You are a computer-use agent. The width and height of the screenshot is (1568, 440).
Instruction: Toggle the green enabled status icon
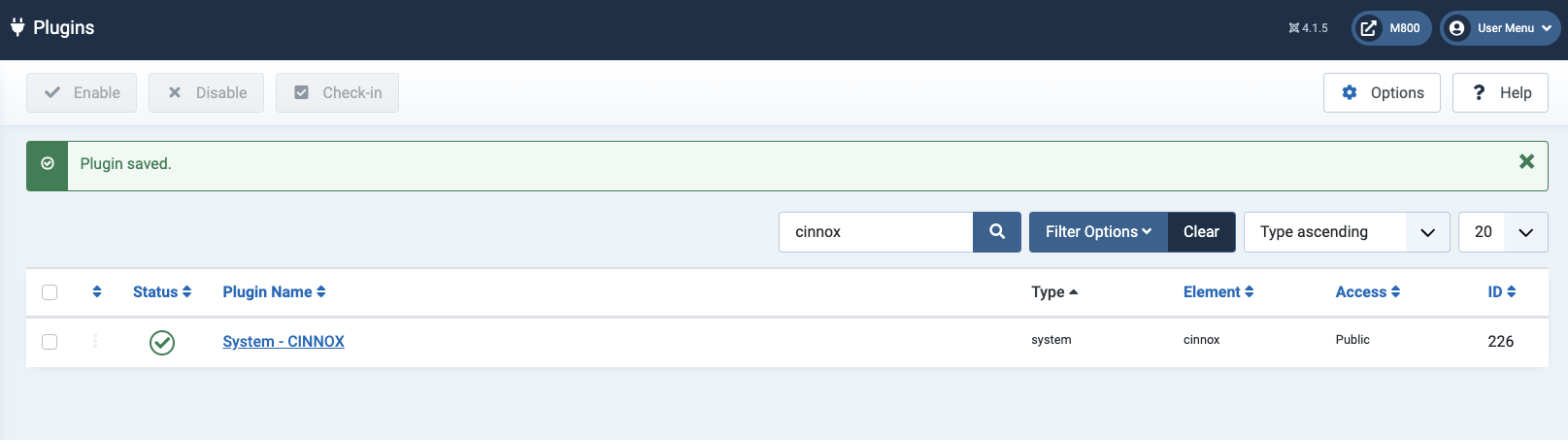click(x=162, y=342)
